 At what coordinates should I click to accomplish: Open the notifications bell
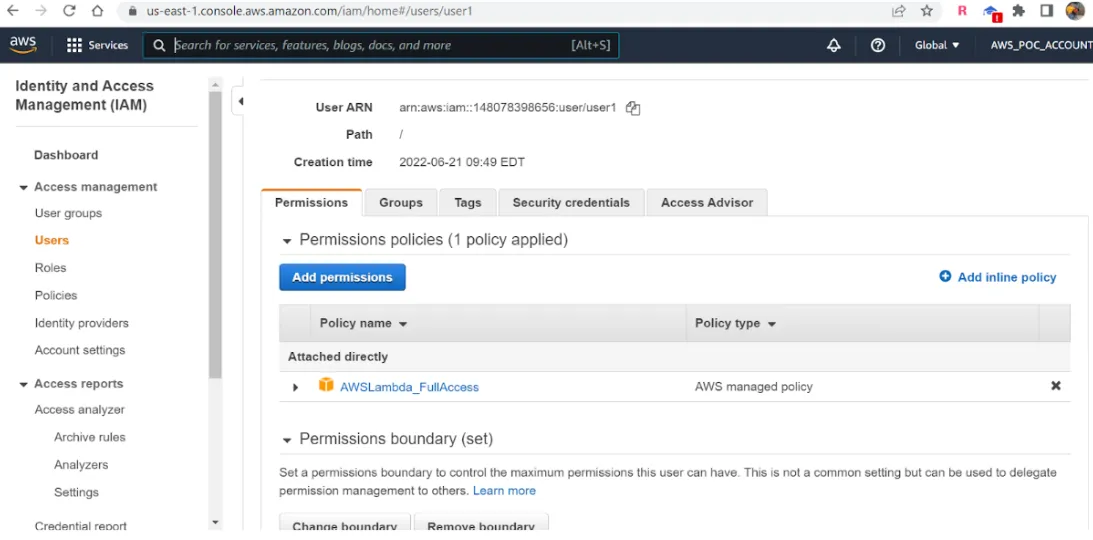pyautogui.click(x=833, y=45)
